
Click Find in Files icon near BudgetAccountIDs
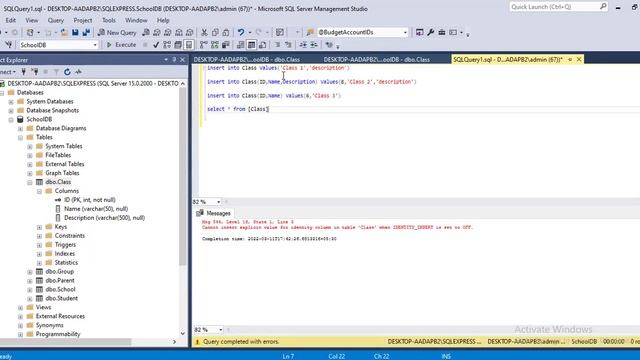(x=310, y=32)
